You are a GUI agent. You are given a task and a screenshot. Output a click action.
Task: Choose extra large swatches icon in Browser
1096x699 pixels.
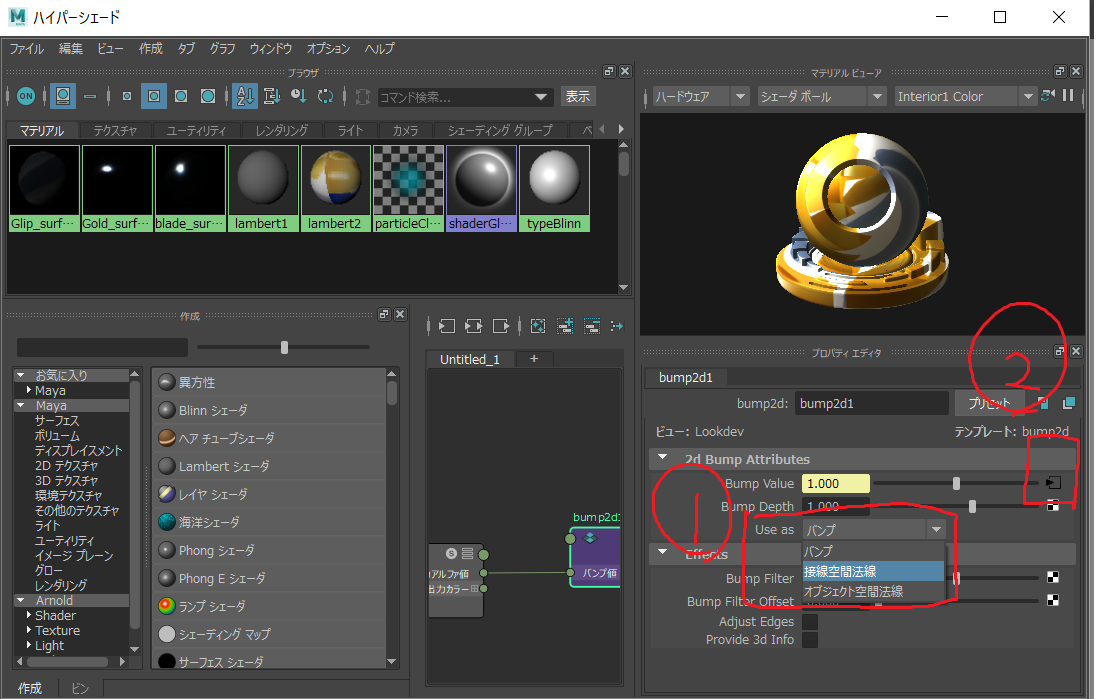coord(208,96)
